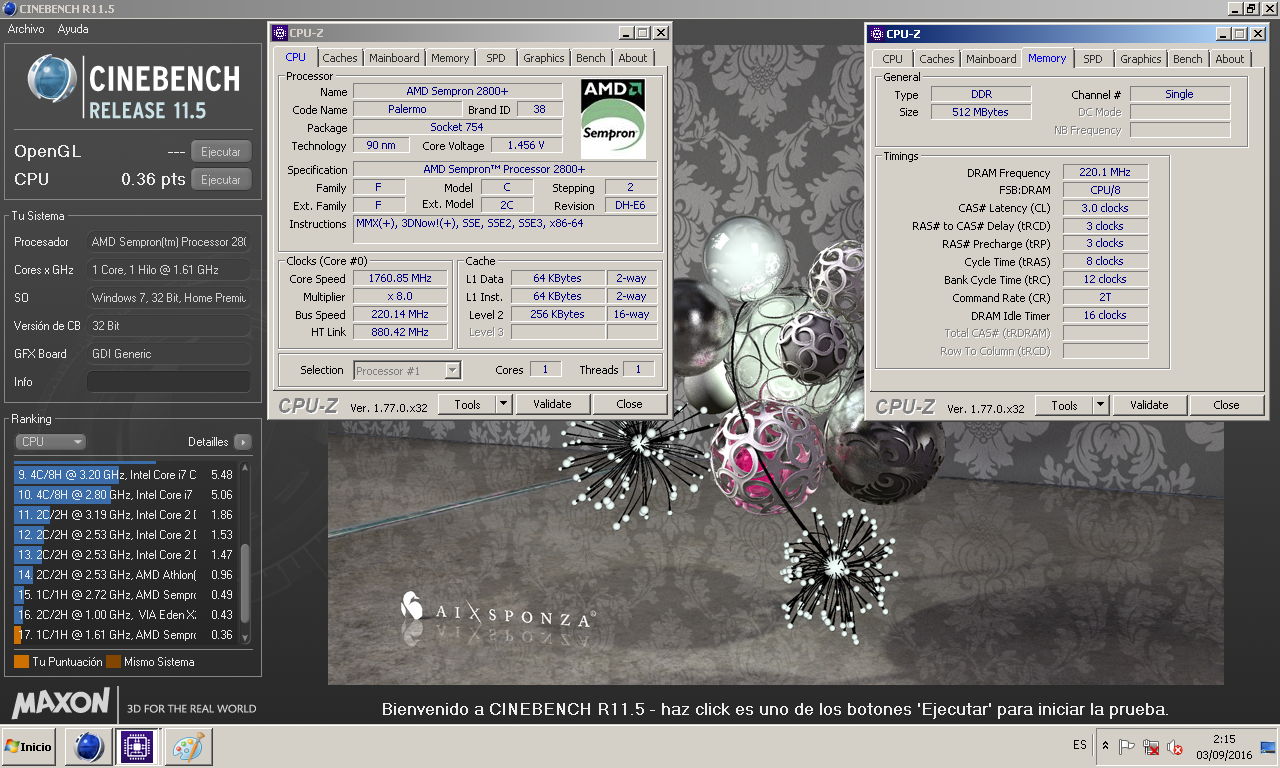Click the Tu Puntuación orange swatch

click(21, 661)
